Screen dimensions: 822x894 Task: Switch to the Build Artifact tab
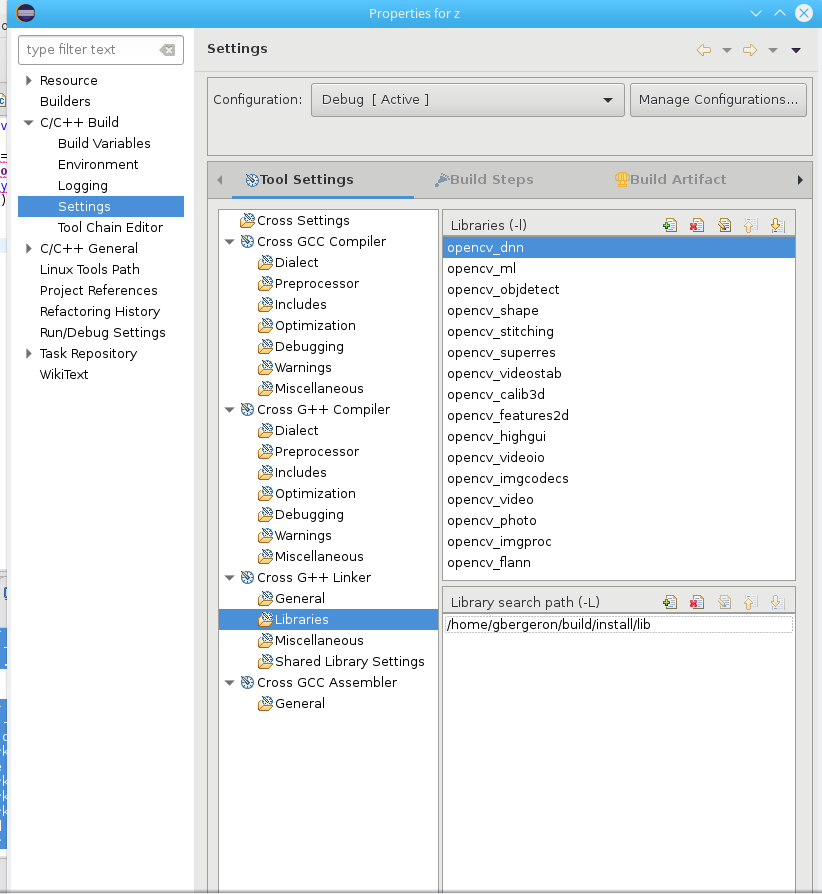coord(670,180)
